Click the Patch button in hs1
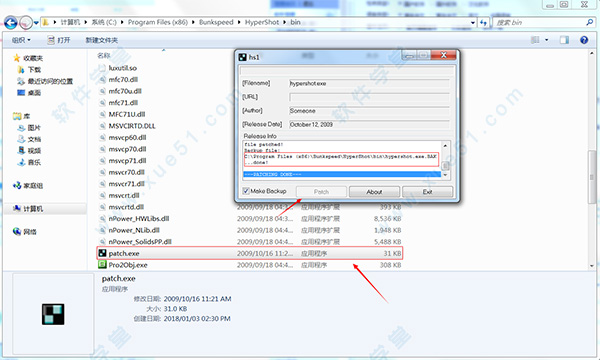Viewport: 600px width, 360px height. (321, 192)
